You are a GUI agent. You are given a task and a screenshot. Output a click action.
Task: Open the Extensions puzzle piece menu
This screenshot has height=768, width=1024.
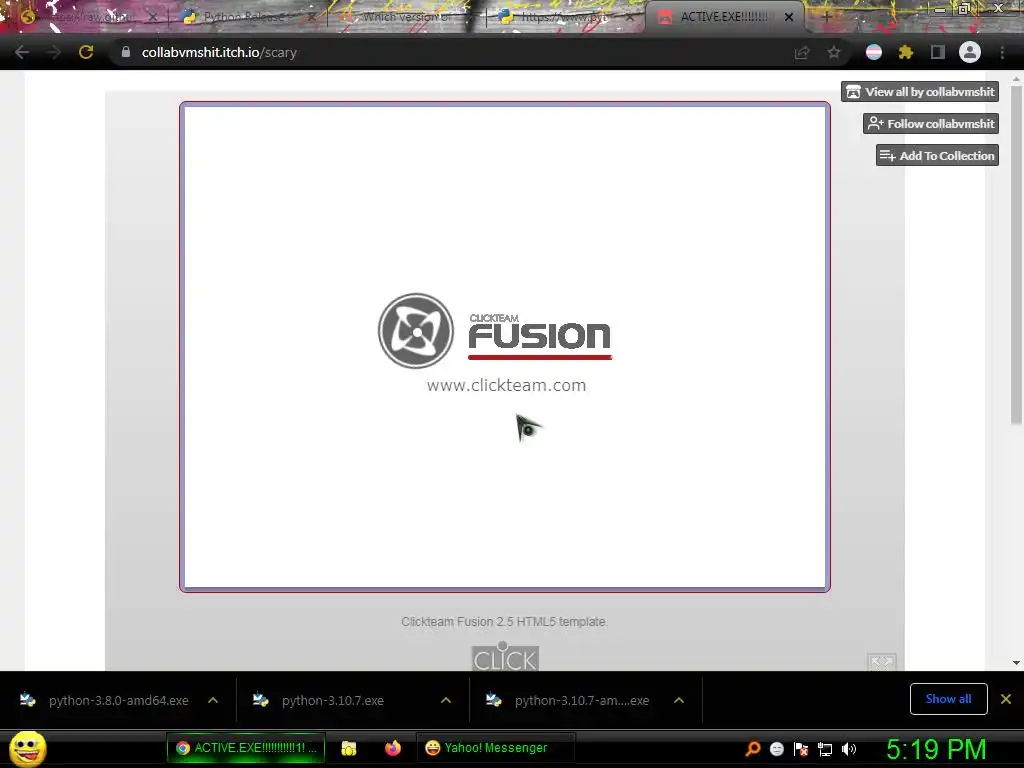click(x=906, y=52)
